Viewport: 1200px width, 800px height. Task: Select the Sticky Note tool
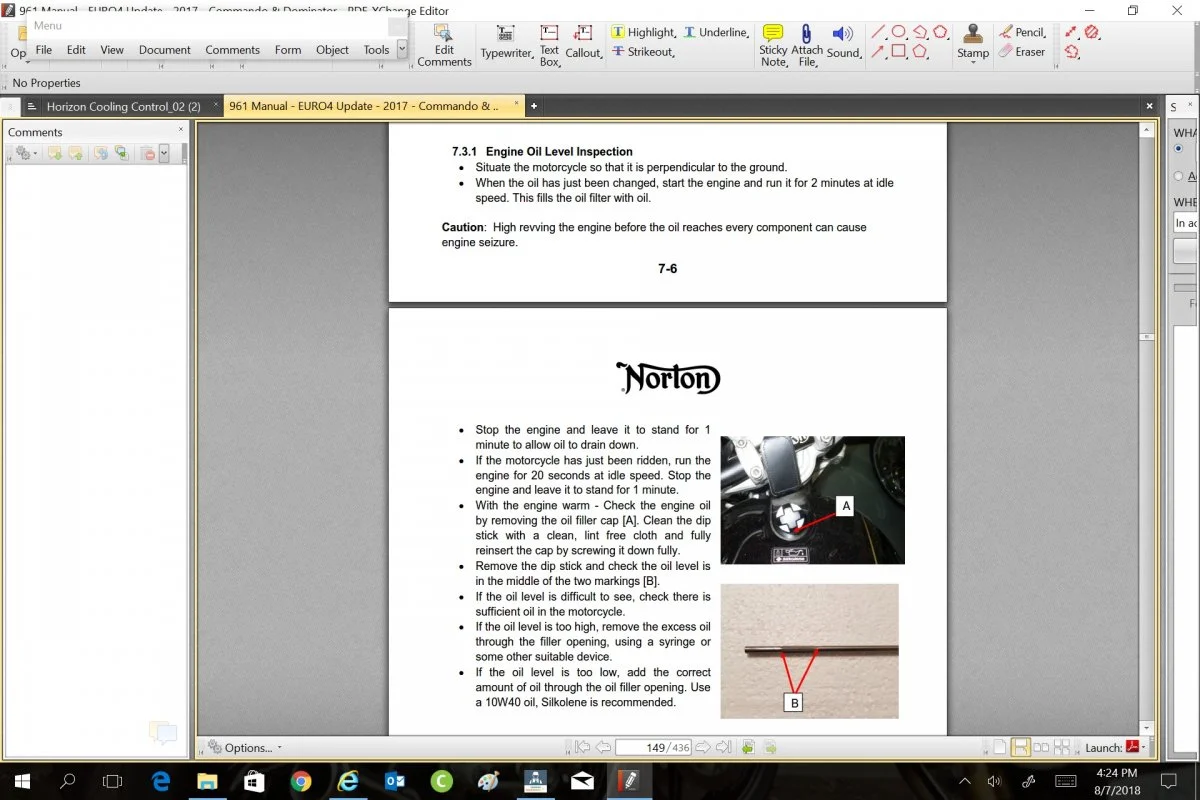pos(773,44)
